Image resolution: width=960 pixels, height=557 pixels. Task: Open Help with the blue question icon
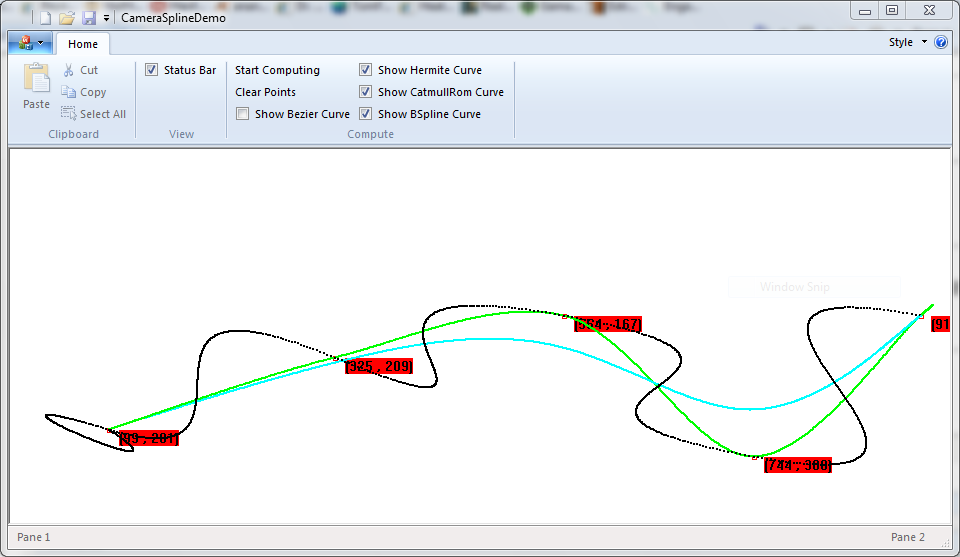point(941,43)
